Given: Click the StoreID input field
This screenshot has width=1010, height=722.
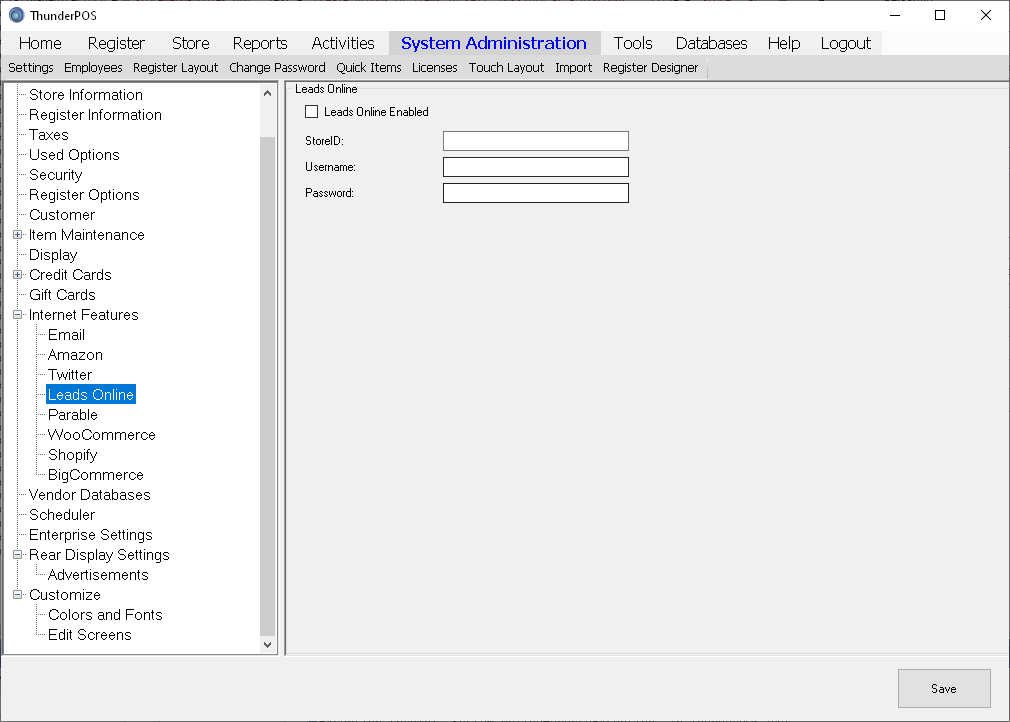Looking at the screenshot, I should click(535, 141).
